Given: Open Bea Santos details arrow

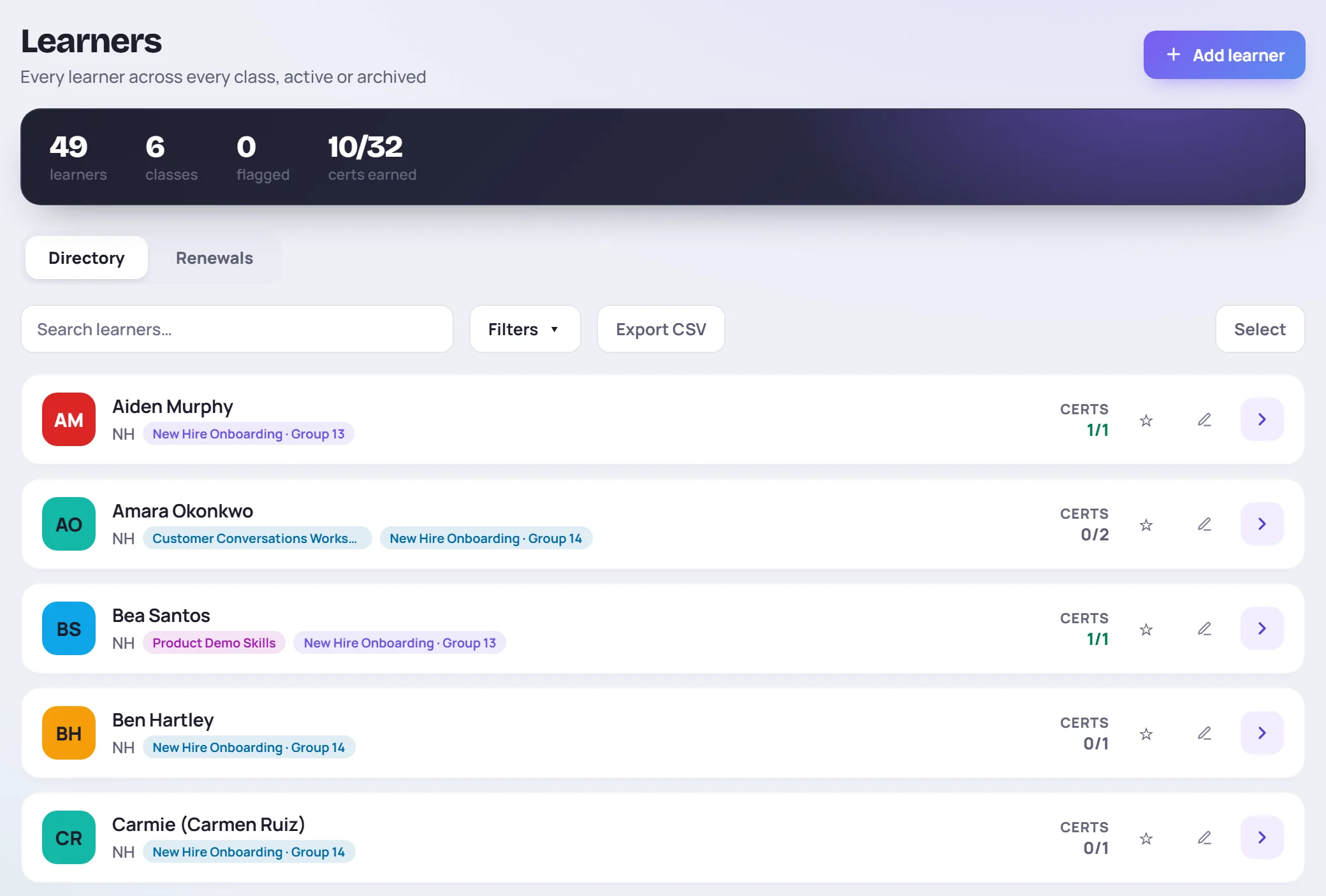Looking at the screenshot, I should (1262, 628).
